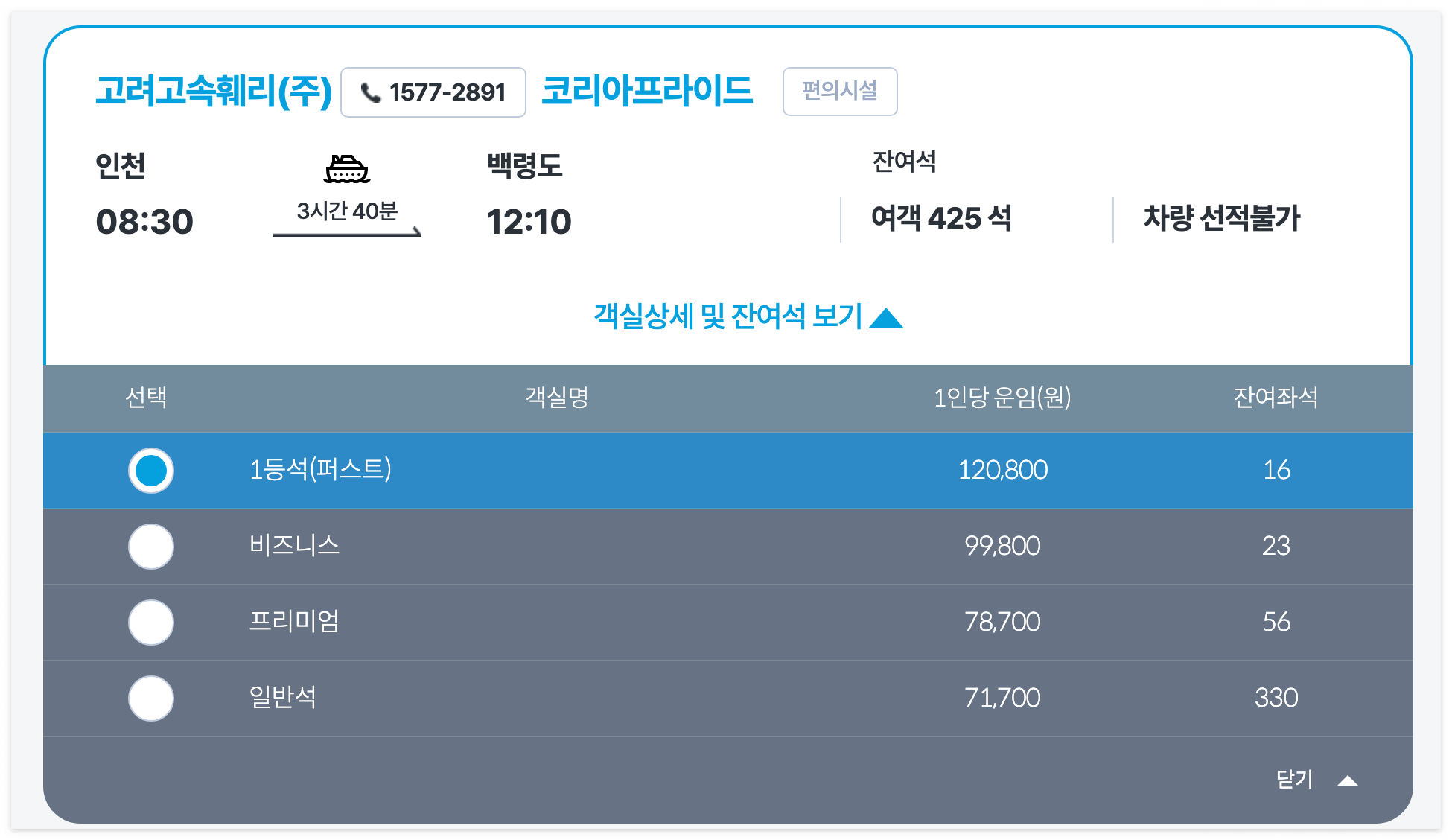Click the white triangle beside 닫기
Image resolution: width=1452 pixels, height=840 pixels.
(x=1347, y=780)
